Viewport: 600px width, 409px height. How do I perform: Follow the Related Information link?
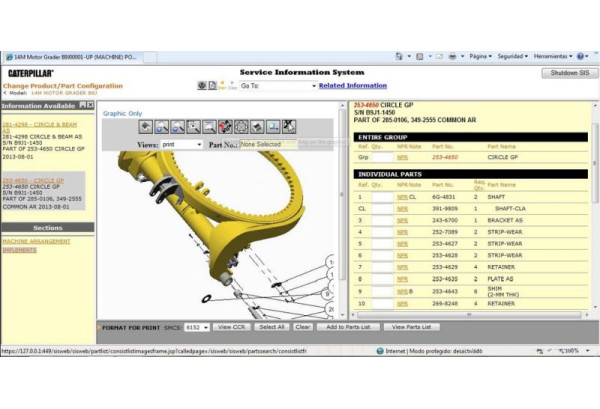[352, 86]
